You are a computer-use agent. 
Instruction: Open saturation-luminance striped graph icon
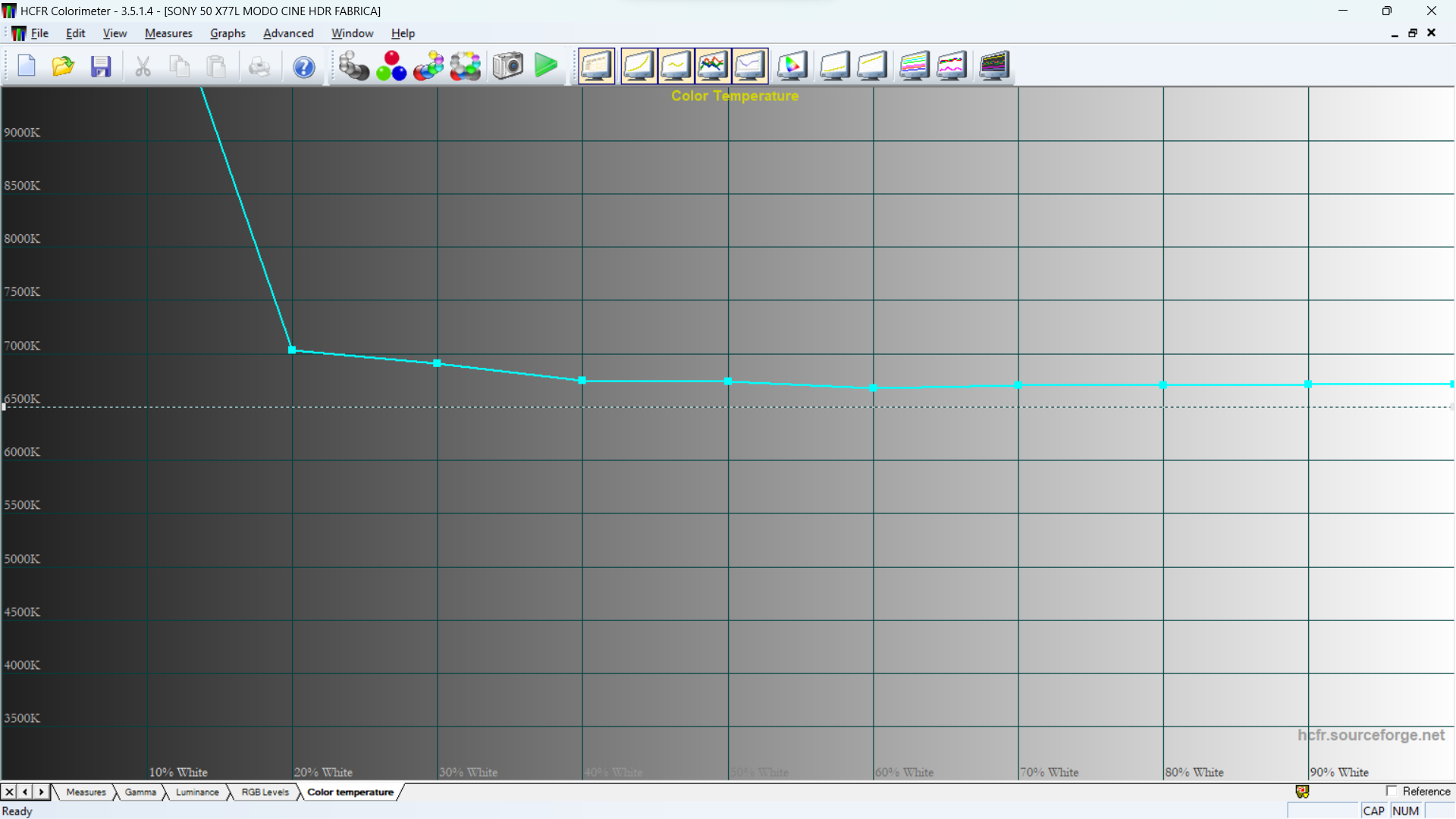pos(915,66)
